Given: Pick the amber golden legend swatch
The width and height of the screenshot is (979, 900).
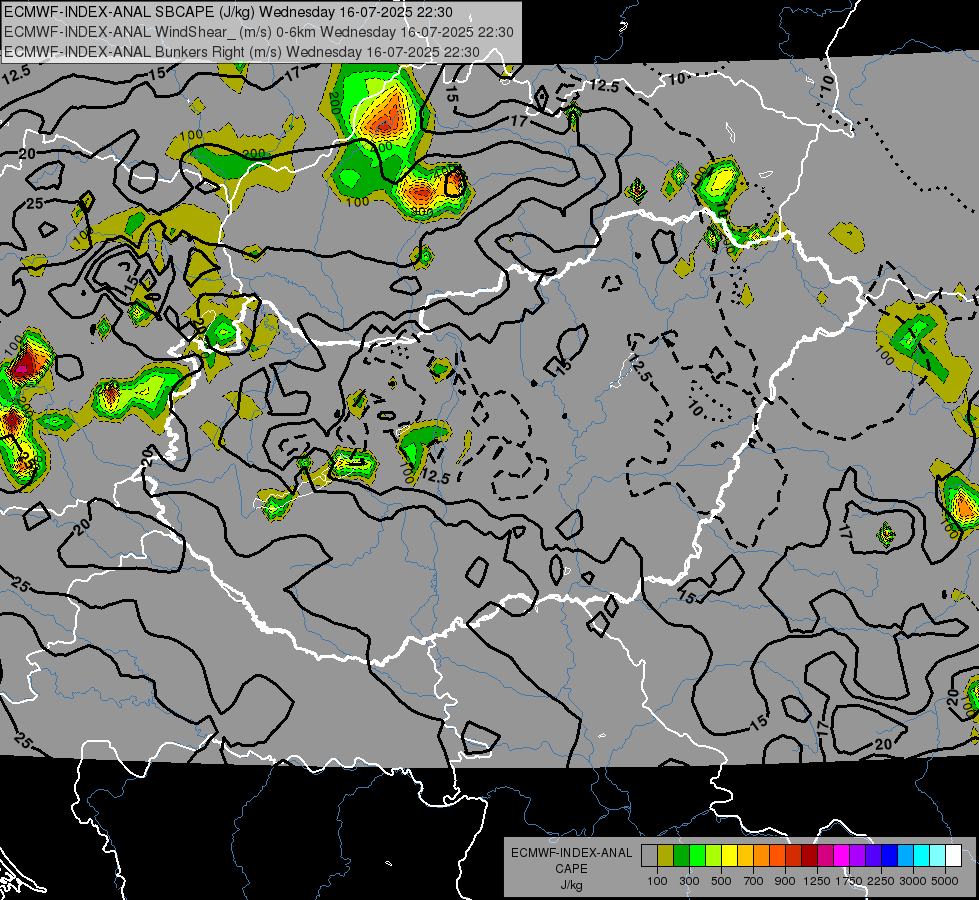Looking at the screenshot, I should [745, 855].
